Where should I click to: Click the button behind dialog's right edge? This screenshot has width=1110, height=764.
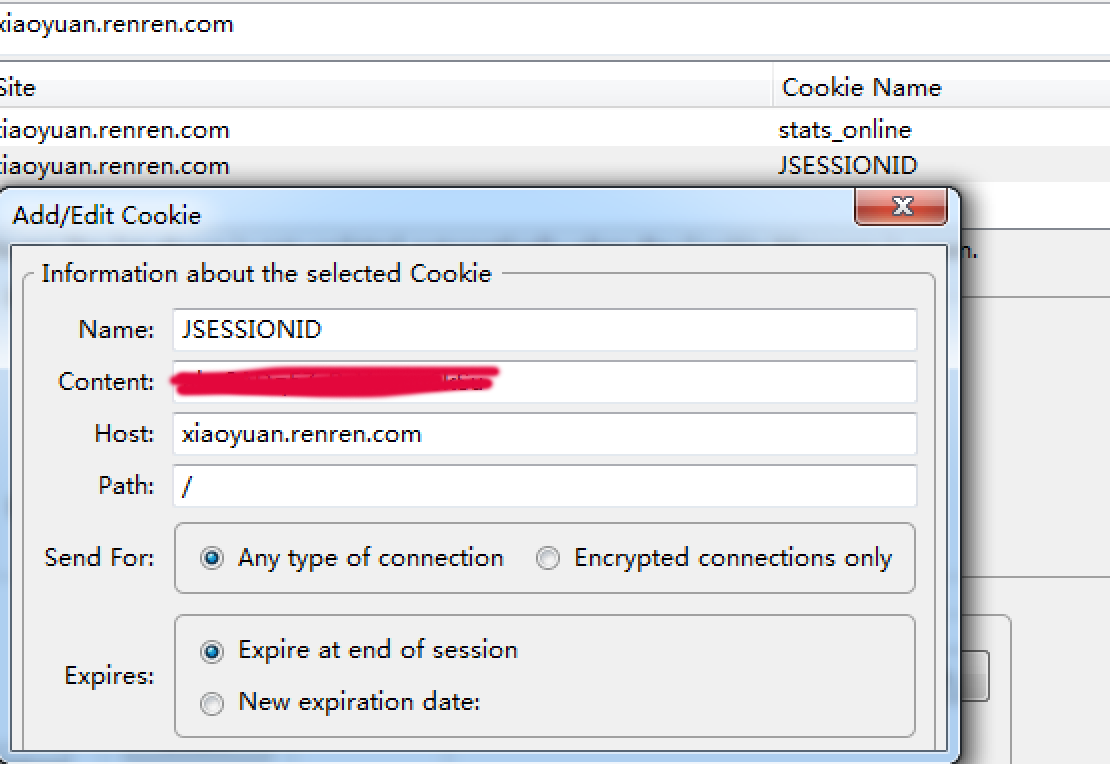click(975, 676)
